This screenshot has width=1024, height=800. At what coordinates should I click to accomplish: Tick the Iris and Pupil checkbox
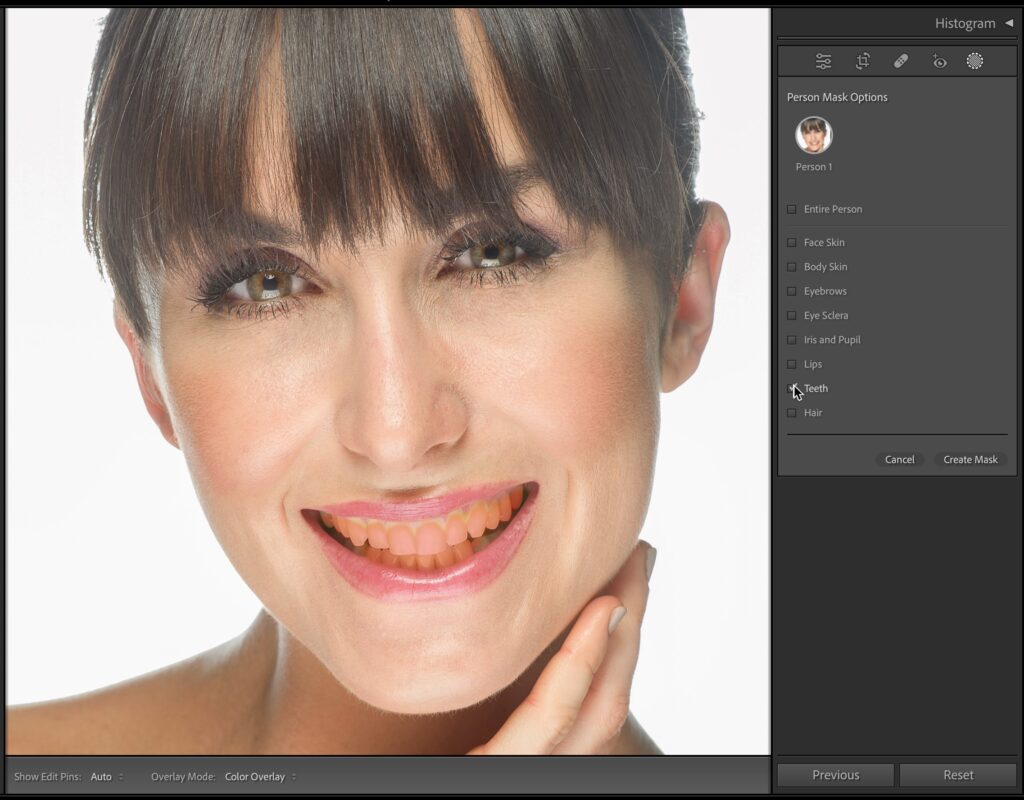point(792,340)
